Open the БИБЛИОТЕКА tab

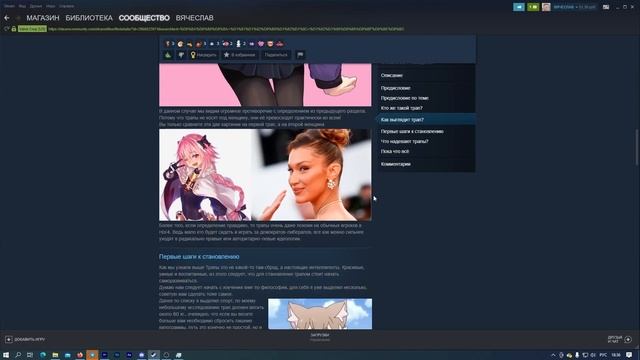[89, 18]
